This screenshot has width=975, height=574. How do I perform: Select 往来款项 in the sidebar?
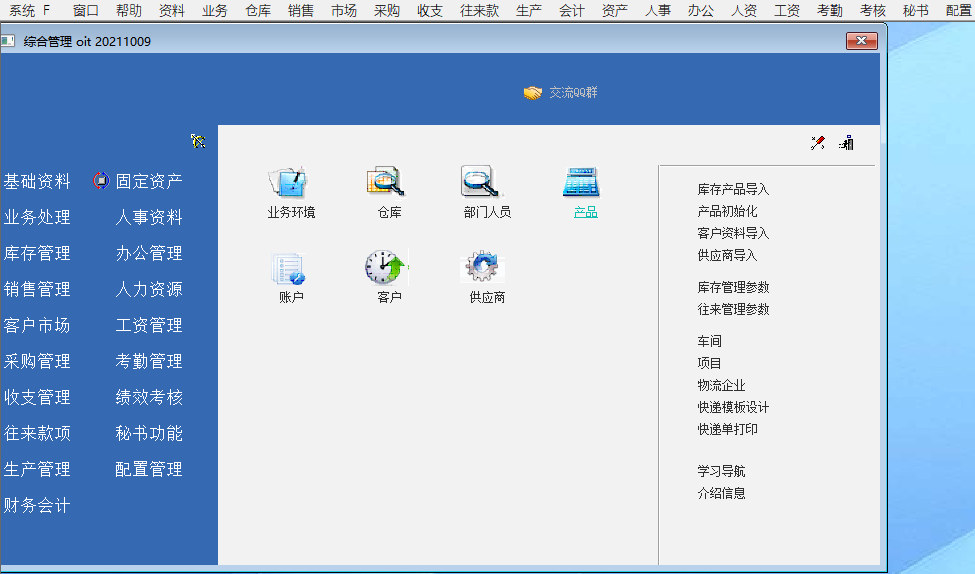(37, 433)
